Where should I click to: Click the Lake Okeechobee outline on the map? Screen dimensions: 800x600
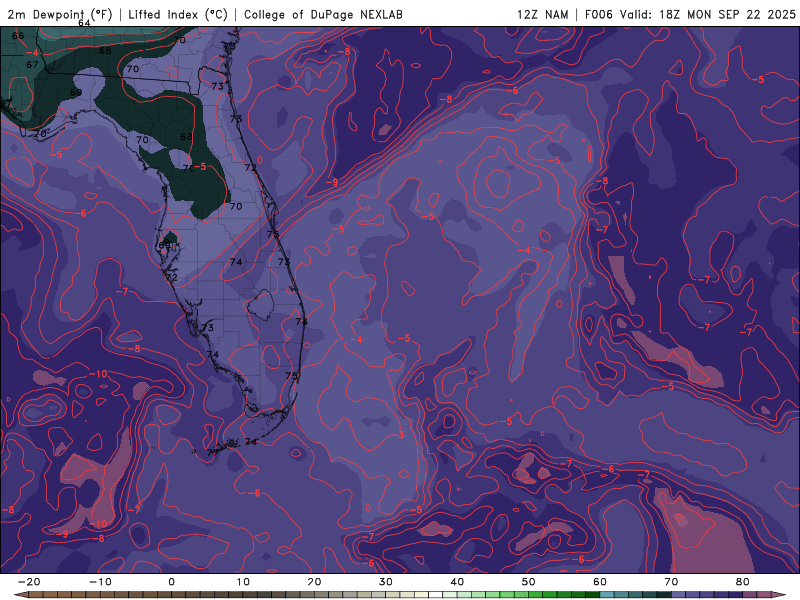(261, 305)
